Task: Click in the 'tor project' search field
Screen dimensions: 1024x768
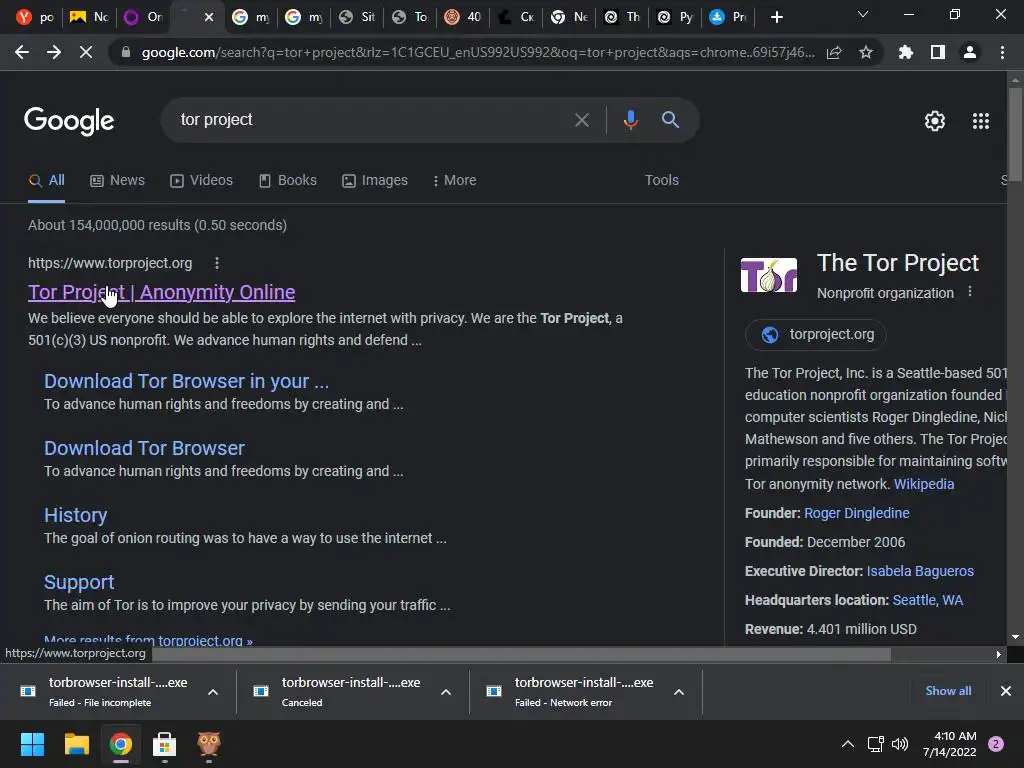Action: (372, 120)
